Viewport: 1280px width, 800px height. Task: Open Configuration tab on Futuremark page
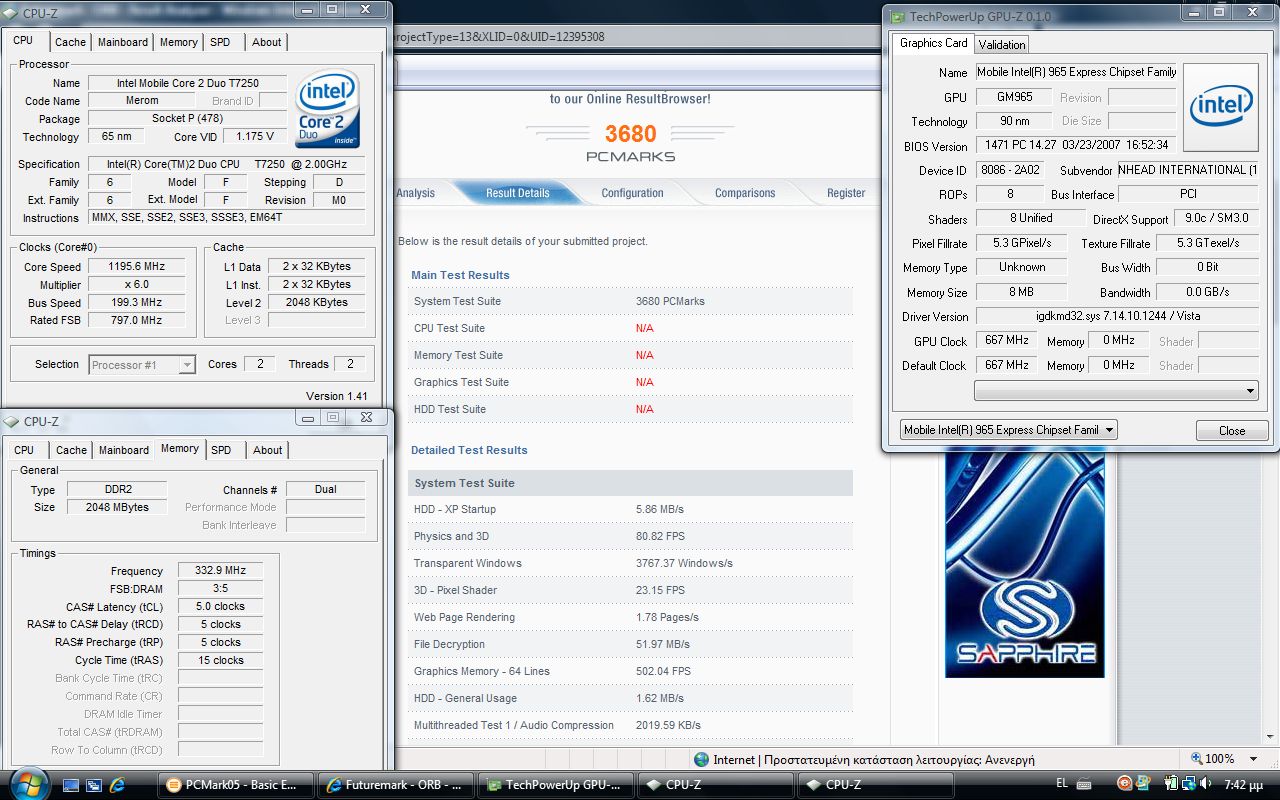tap(632, 193)
